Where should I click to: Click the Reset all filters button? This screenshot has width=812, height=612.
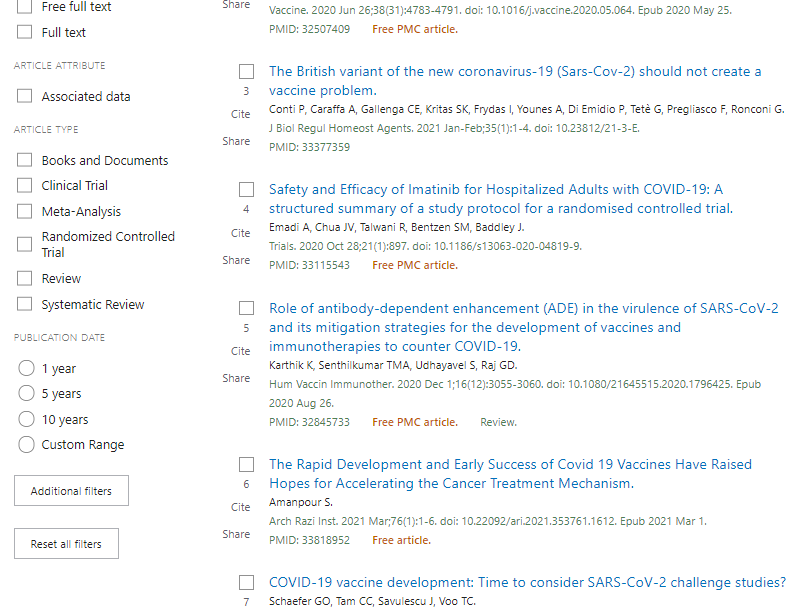pos(66,544)
